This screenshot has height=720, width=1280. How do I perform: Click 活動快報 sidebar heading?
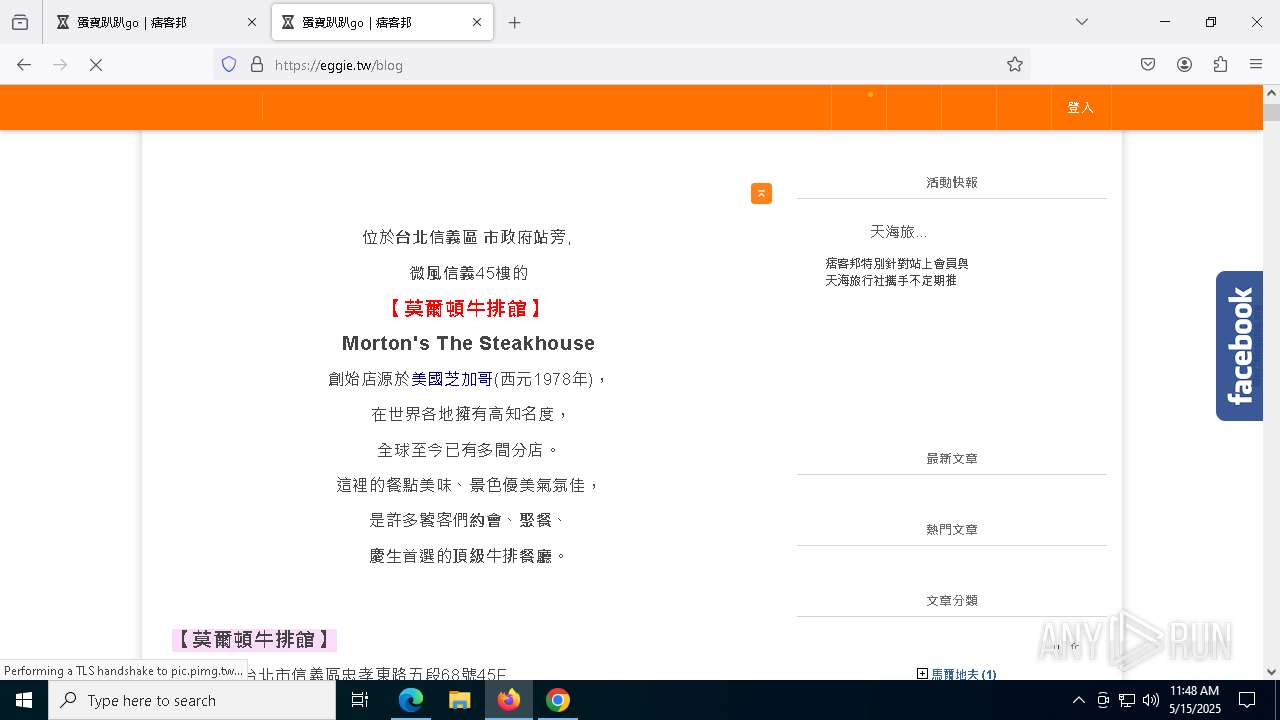coord(951,182)
